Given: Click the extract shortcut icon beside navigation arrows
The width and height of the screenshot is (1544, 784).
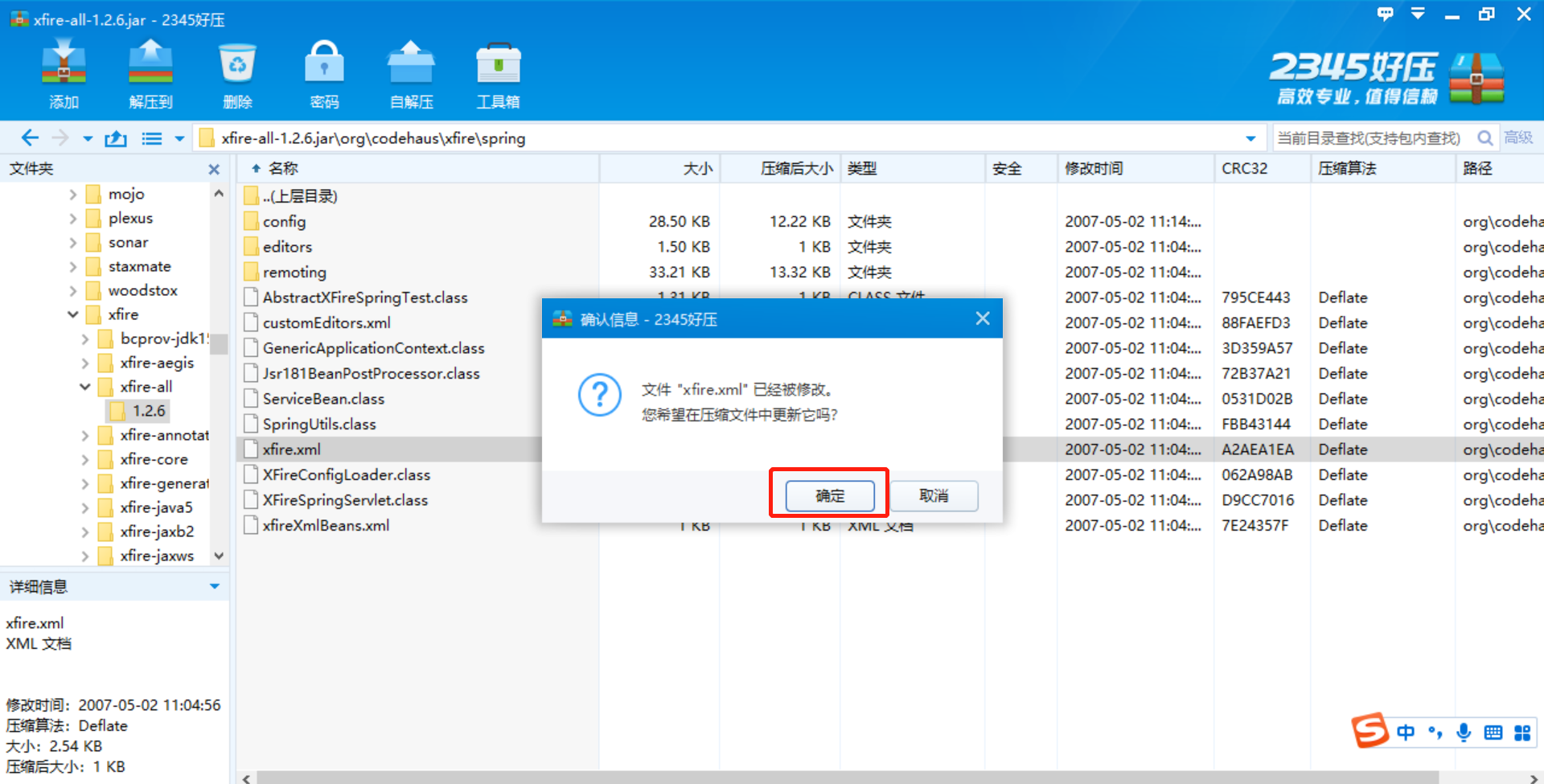Looking at the screenshot, I should click(115, 138).
